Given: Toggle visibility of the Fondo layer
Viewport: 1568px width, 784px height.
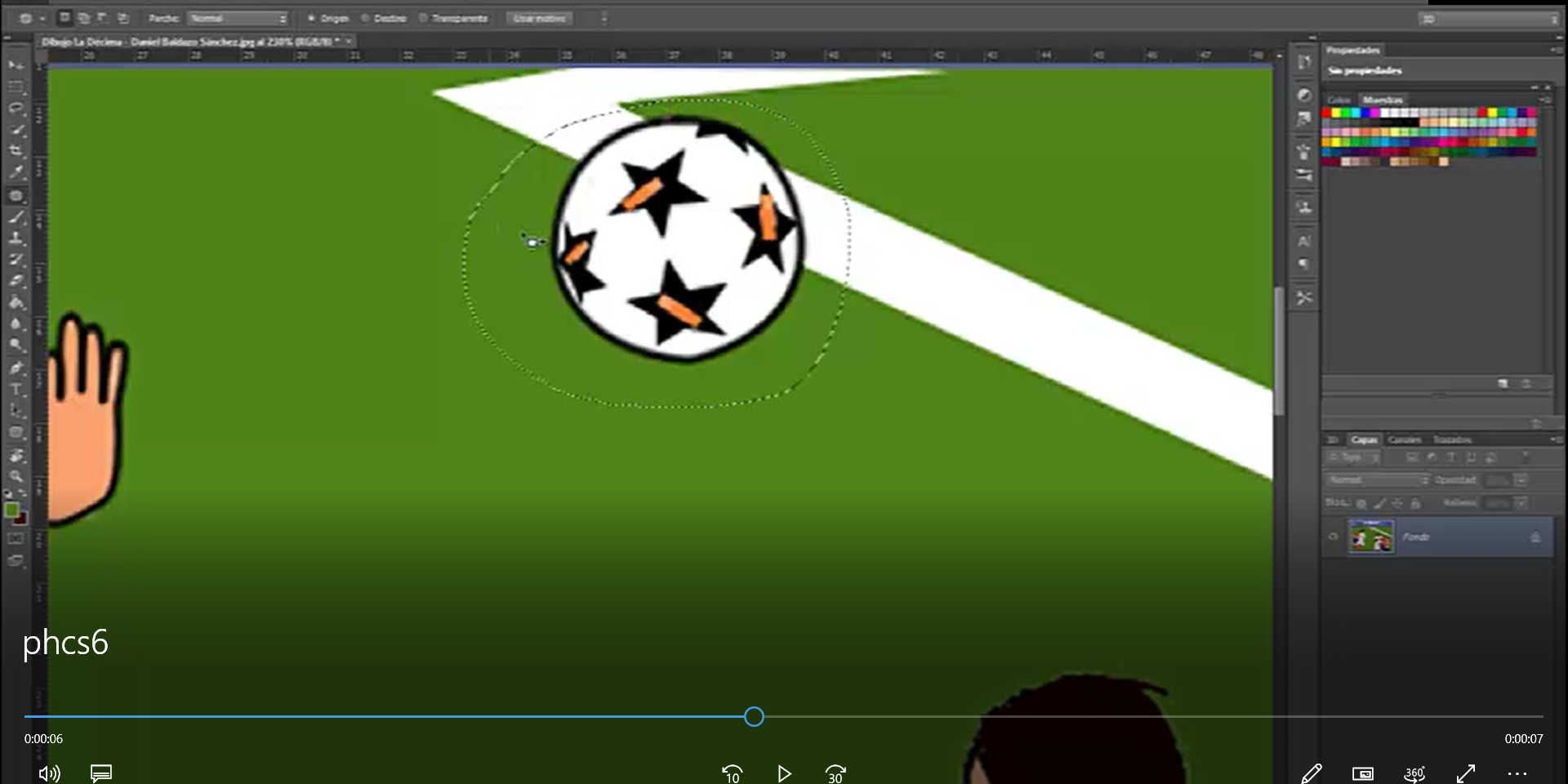Looking at the screenshot, I should [x=1334, y=537].
